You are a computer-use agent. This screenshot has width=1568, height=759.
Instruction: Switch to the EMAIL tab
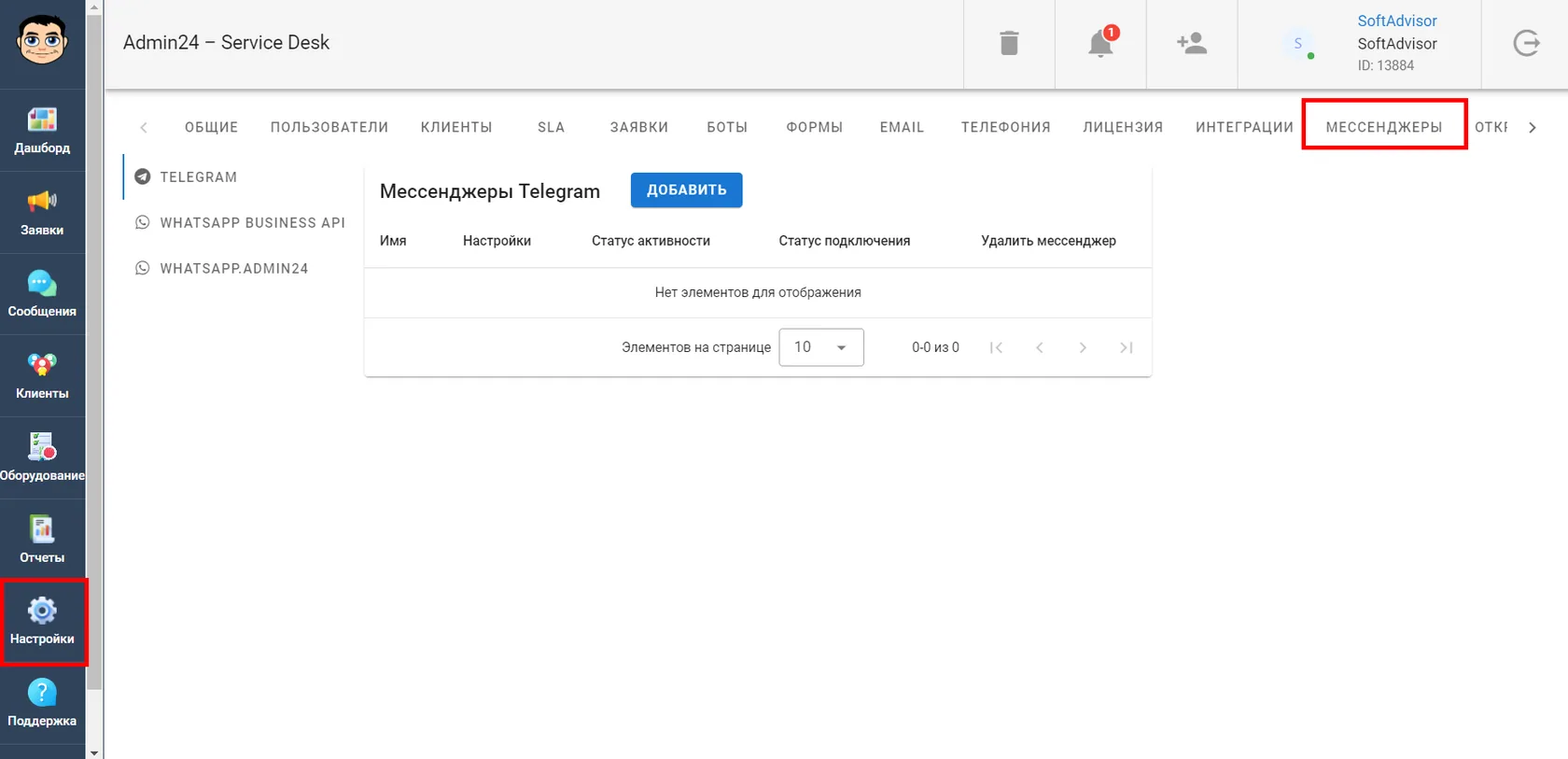tap(903, 127)
